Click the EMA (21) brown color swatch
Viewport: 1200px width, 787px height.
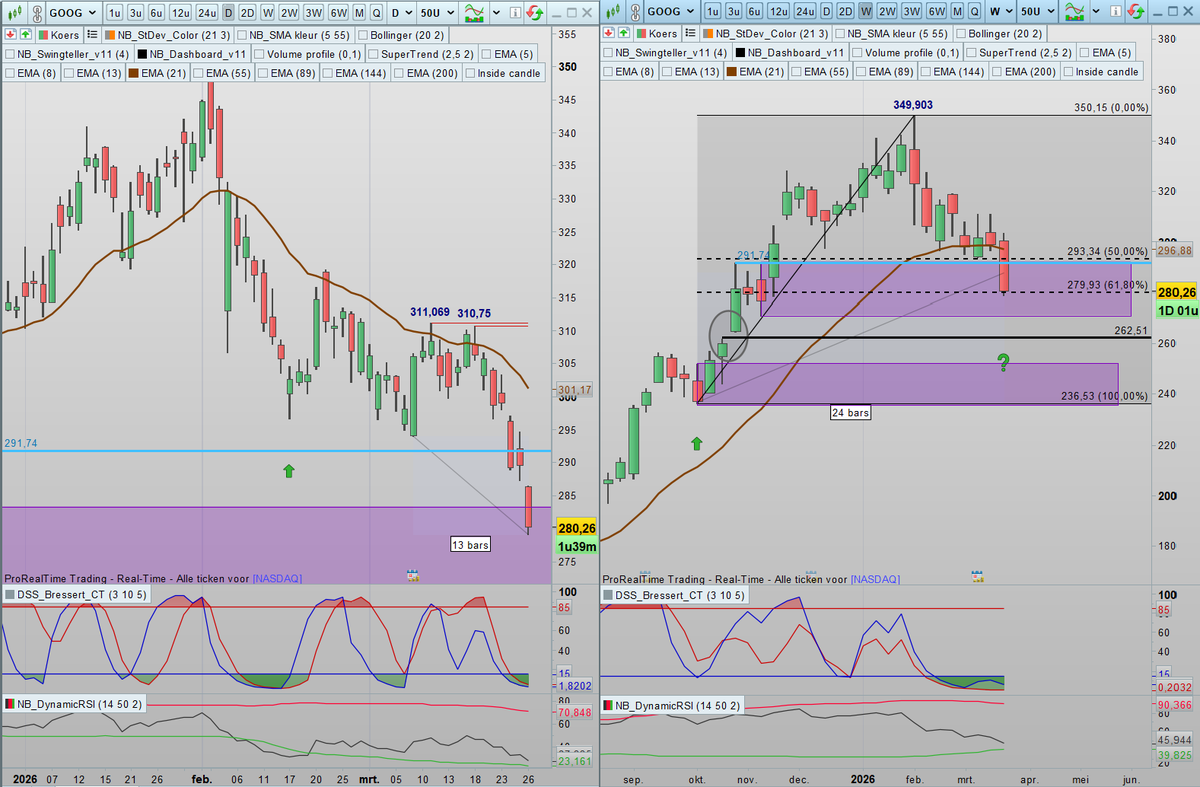tap(133, 71)
